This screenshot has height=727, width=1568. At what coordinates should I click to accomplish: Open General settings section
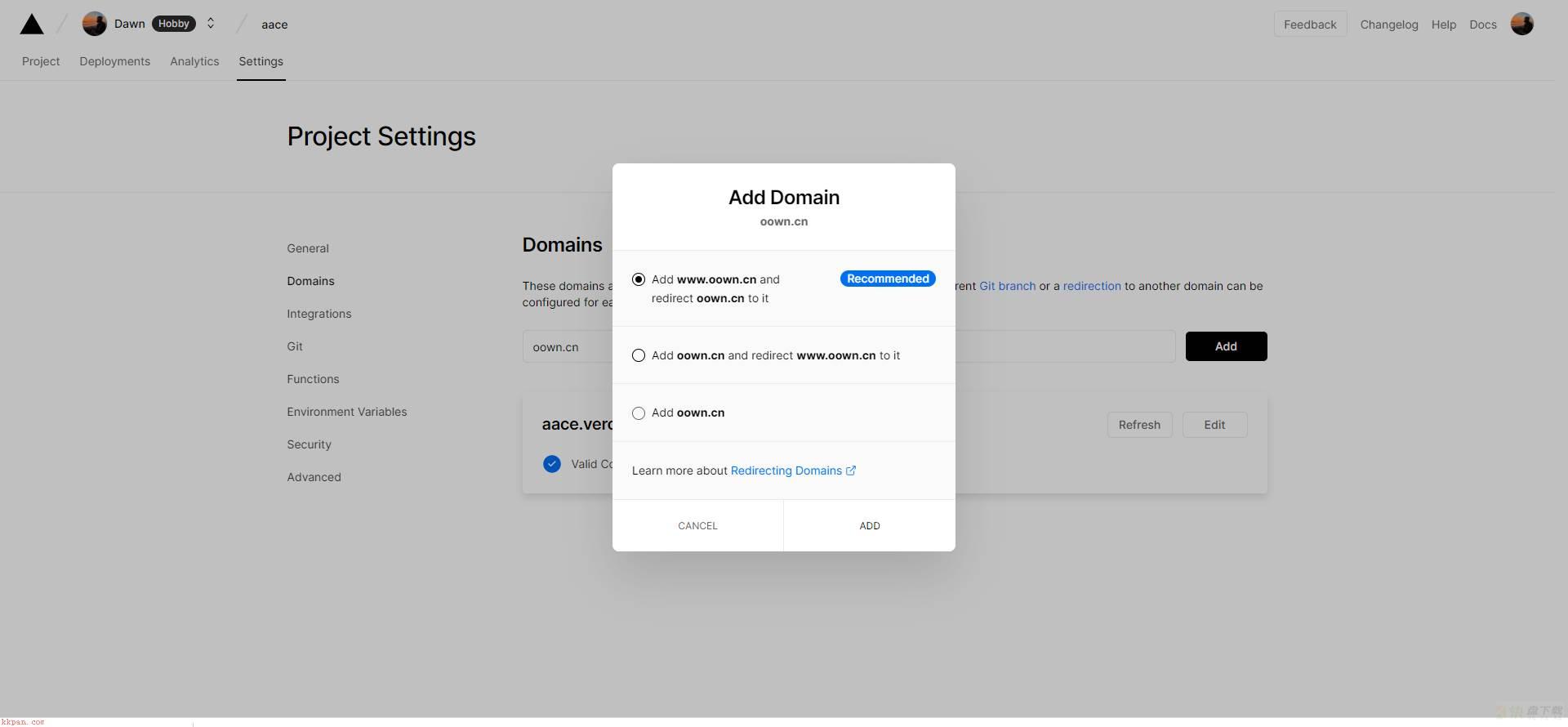tap(308, 248)
